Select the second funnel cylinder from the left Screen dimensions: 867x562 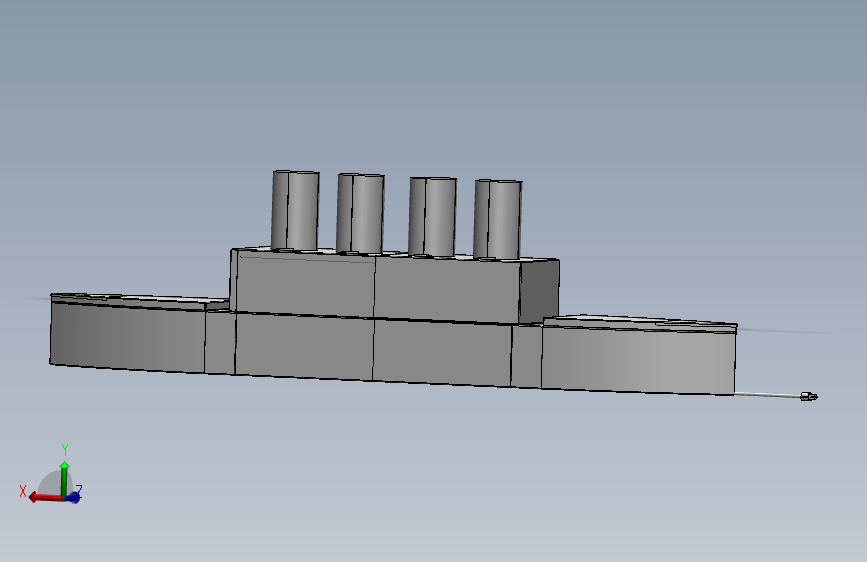coord(361,214)
